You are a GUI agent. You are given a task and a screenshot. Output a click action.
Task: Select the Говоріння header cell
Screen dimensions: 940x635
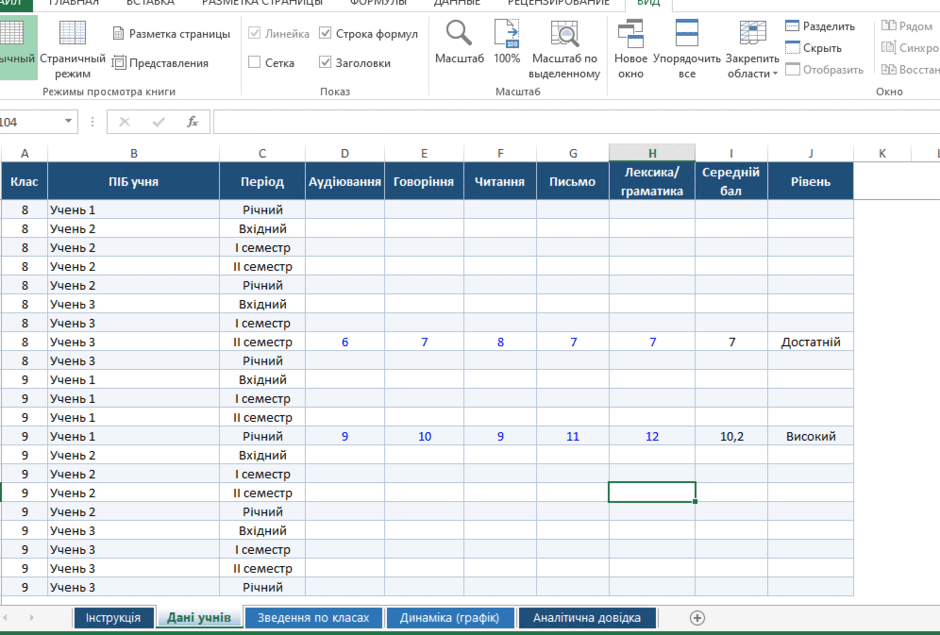pyautogui.click(x=424, y=181)
